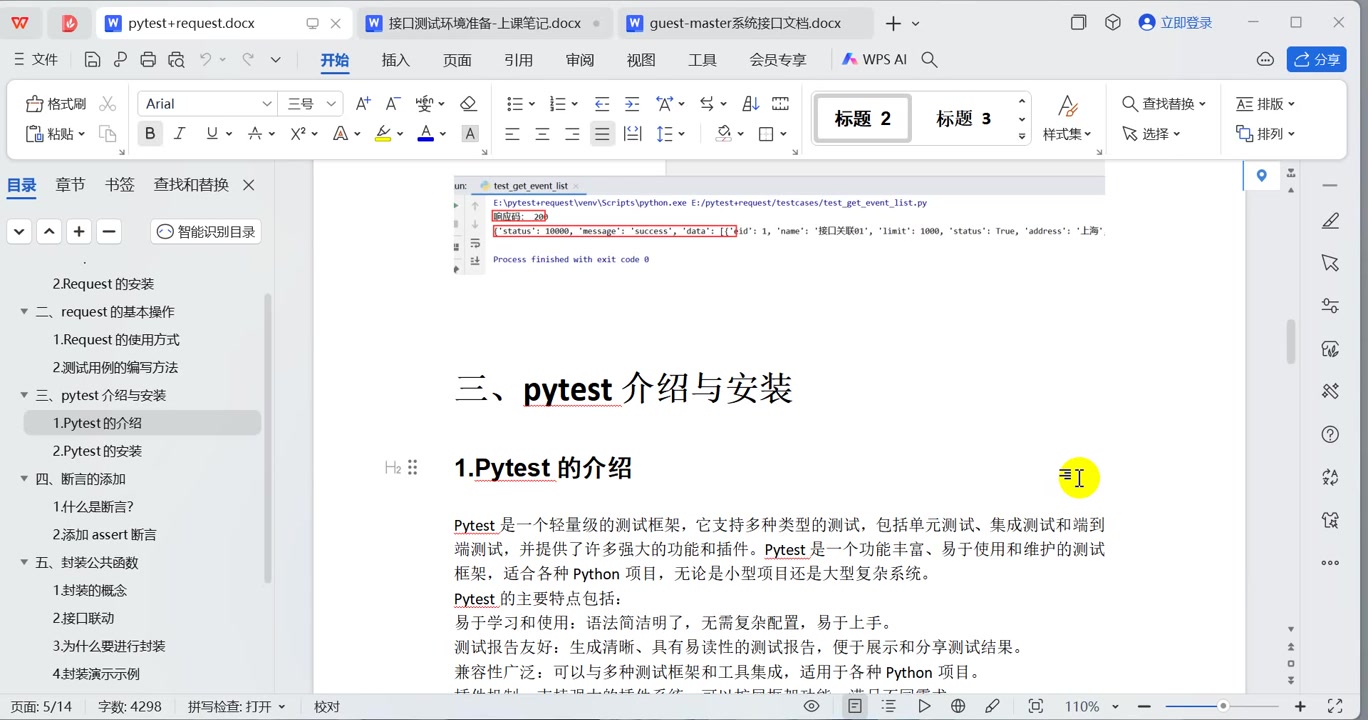Switch to the 插入 ribbon tab
This screenshot has height=720, width=1368.
[x=395, y=59]
